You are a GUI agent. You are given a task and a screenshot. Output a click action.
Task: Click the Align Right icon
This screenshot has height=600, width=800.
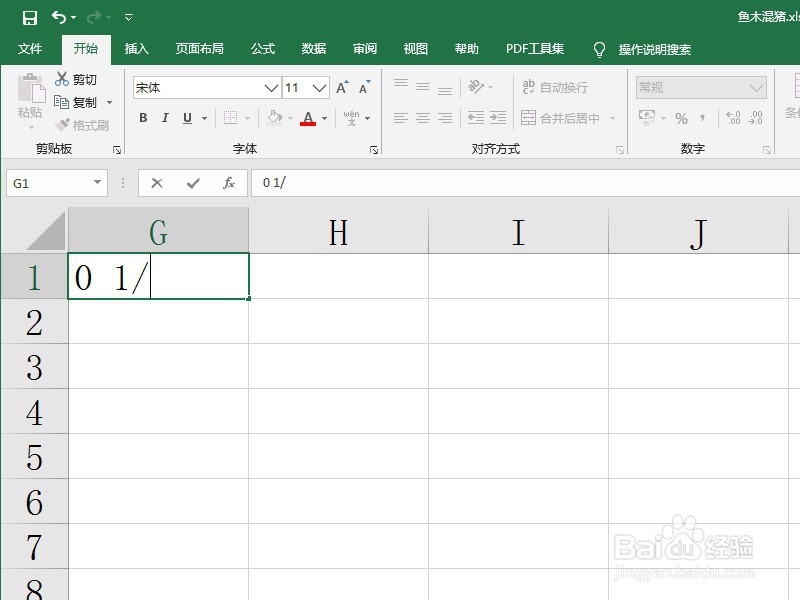click(x=445, y=118)
